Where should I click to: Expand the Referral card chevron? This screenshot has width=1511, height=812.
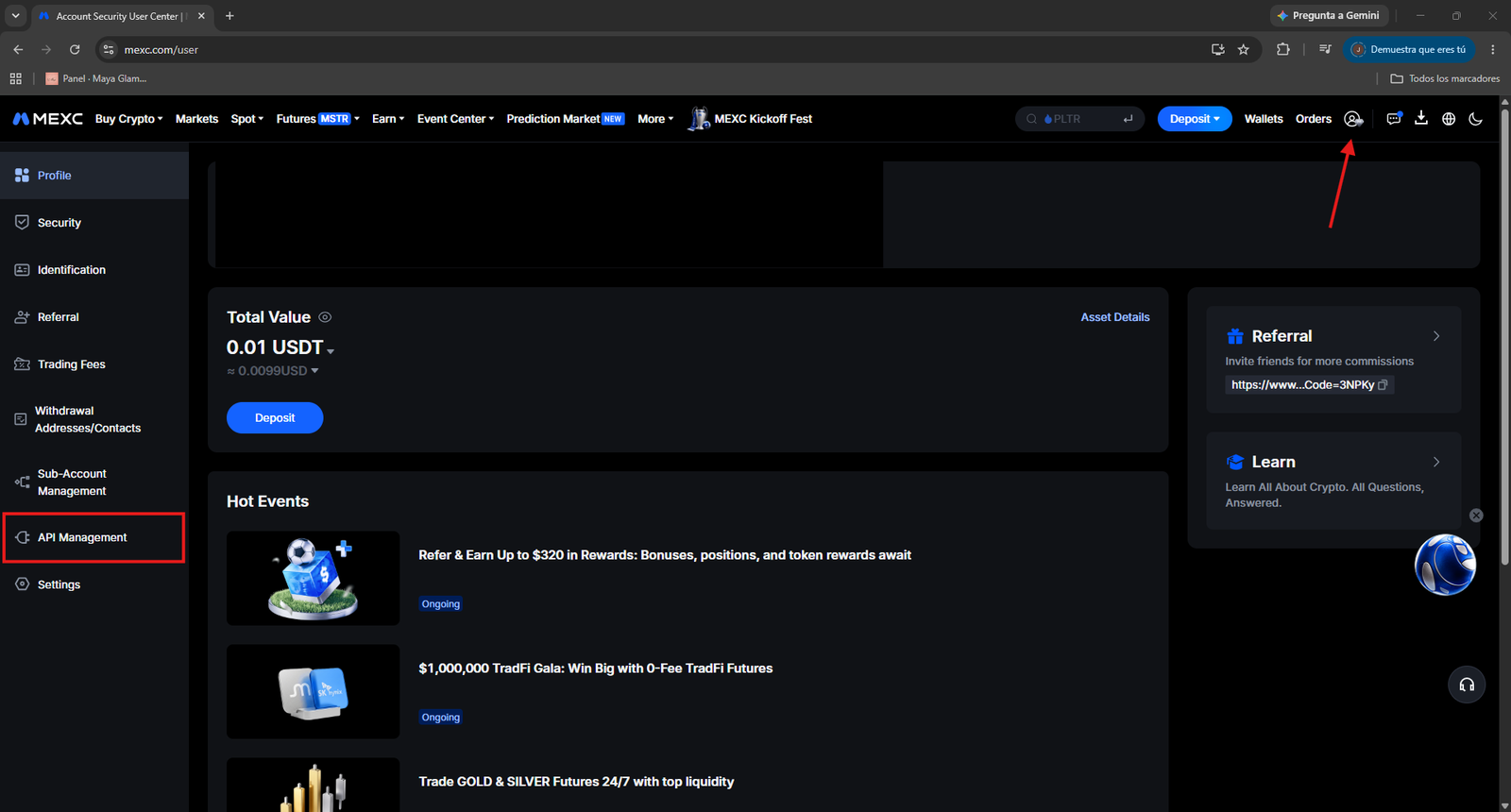point(1436,336)
